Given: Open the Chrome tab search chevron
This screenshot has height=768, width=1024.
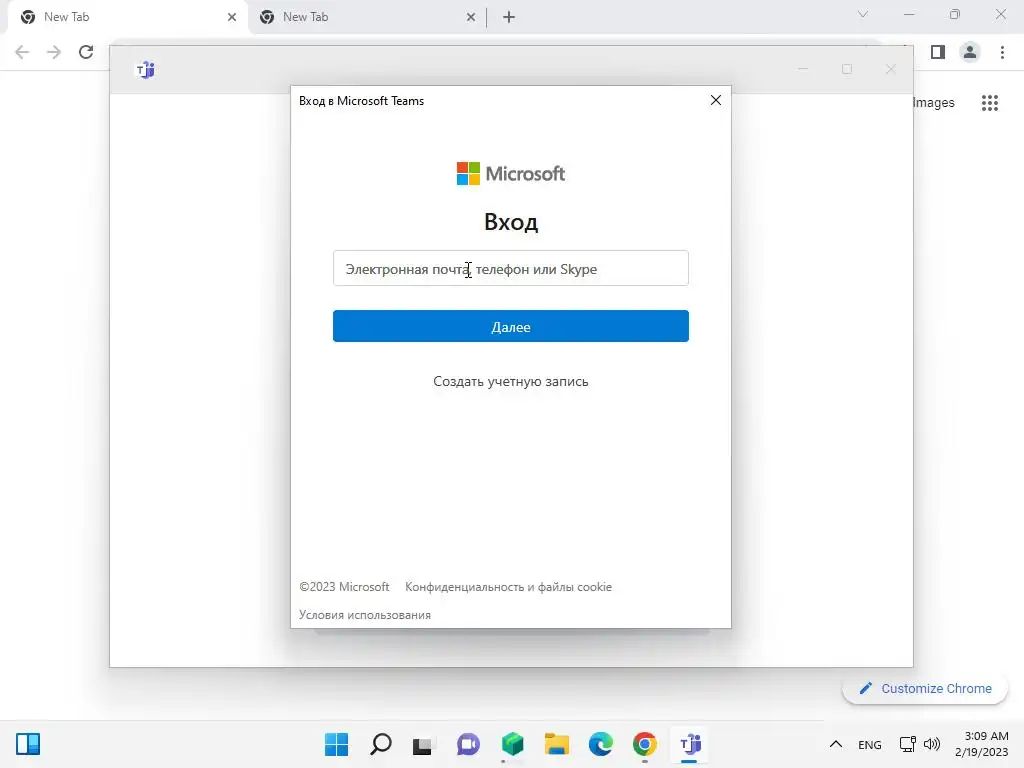Looking at the screenshot, I should coord(863,14).
